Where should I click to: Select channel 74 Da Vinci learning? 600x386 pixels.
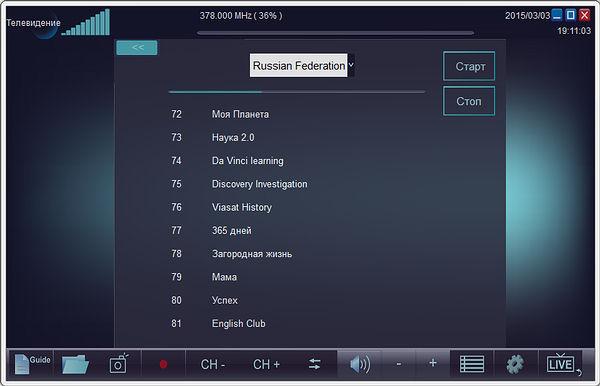228,161
